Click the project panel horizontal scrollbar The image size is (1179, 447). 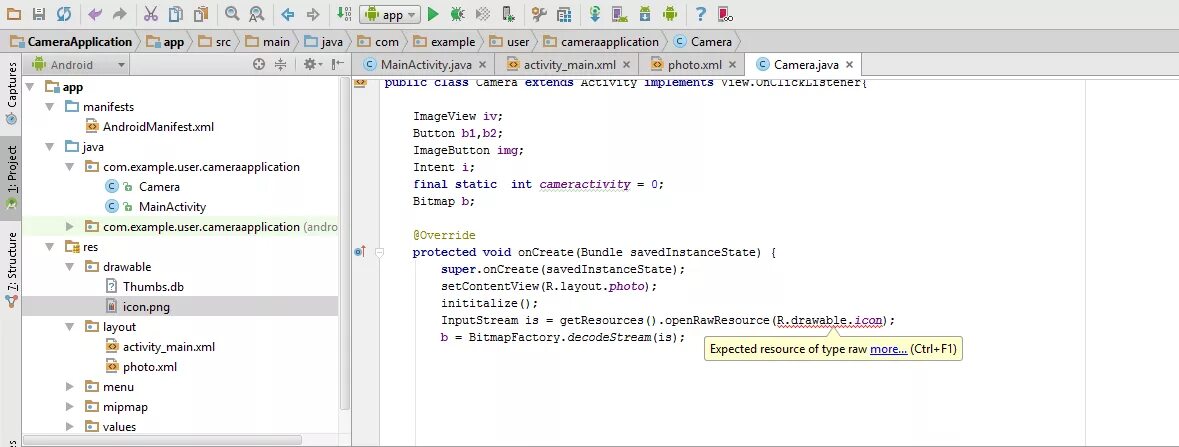(x=162, y=439)
